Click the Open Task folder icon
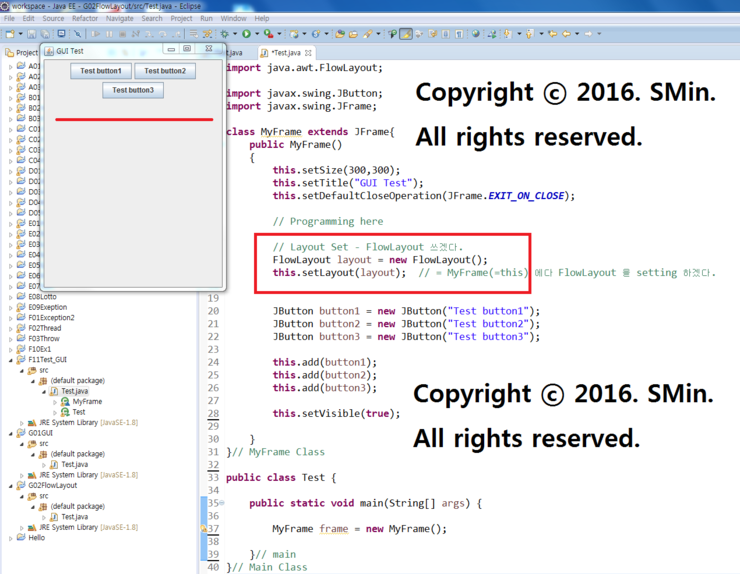This screenshot has width=740, height=574. [x=353, y=34]
